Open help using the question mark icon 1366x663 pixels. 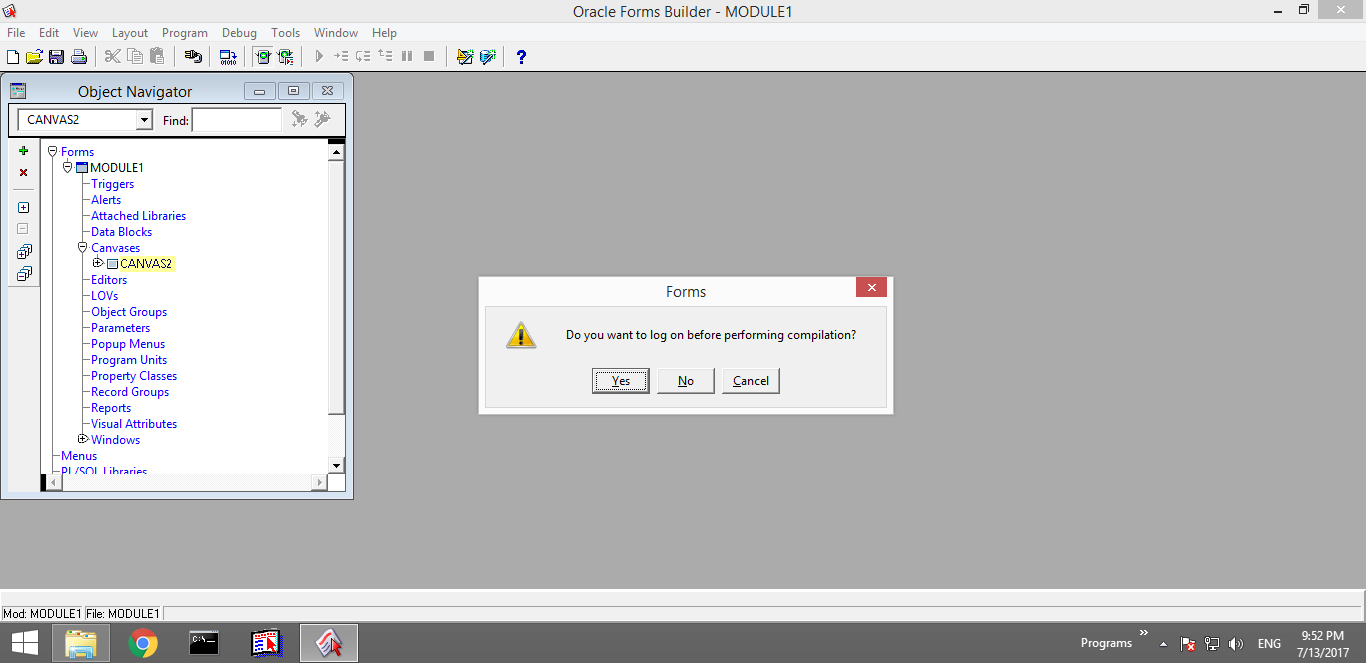pyautogui.click(x=521, y=56)
